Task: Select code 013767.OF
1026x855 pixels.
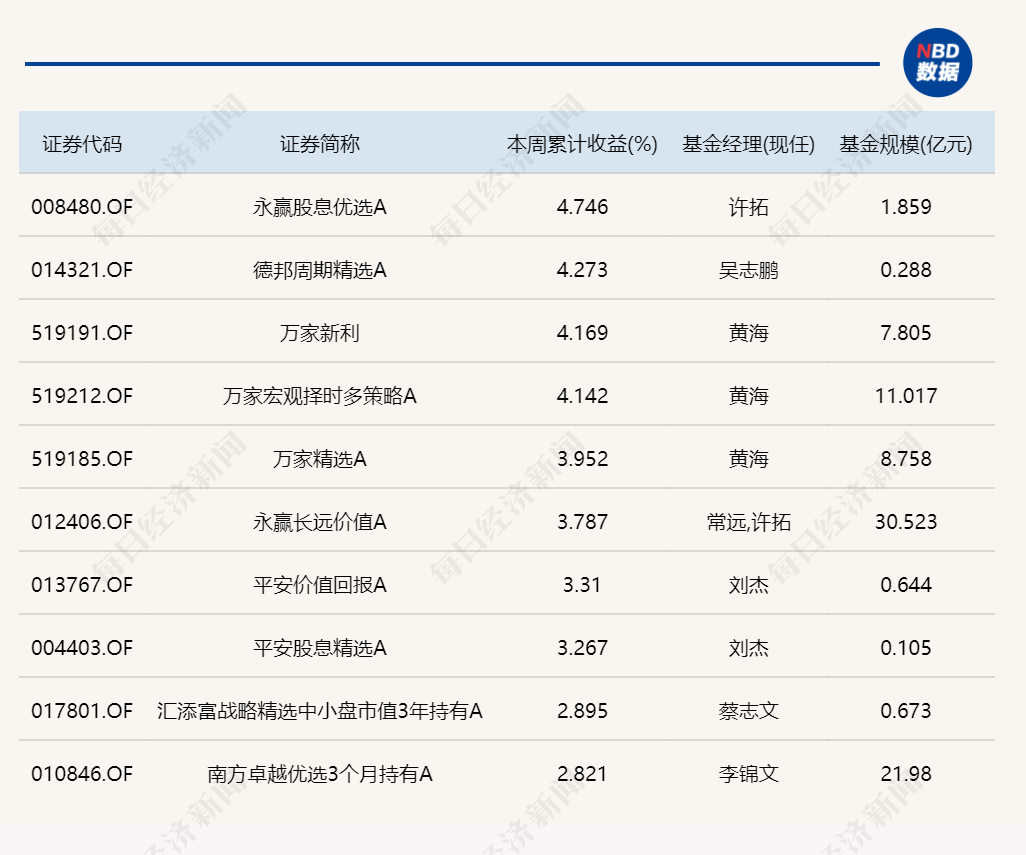Action: 82,585
